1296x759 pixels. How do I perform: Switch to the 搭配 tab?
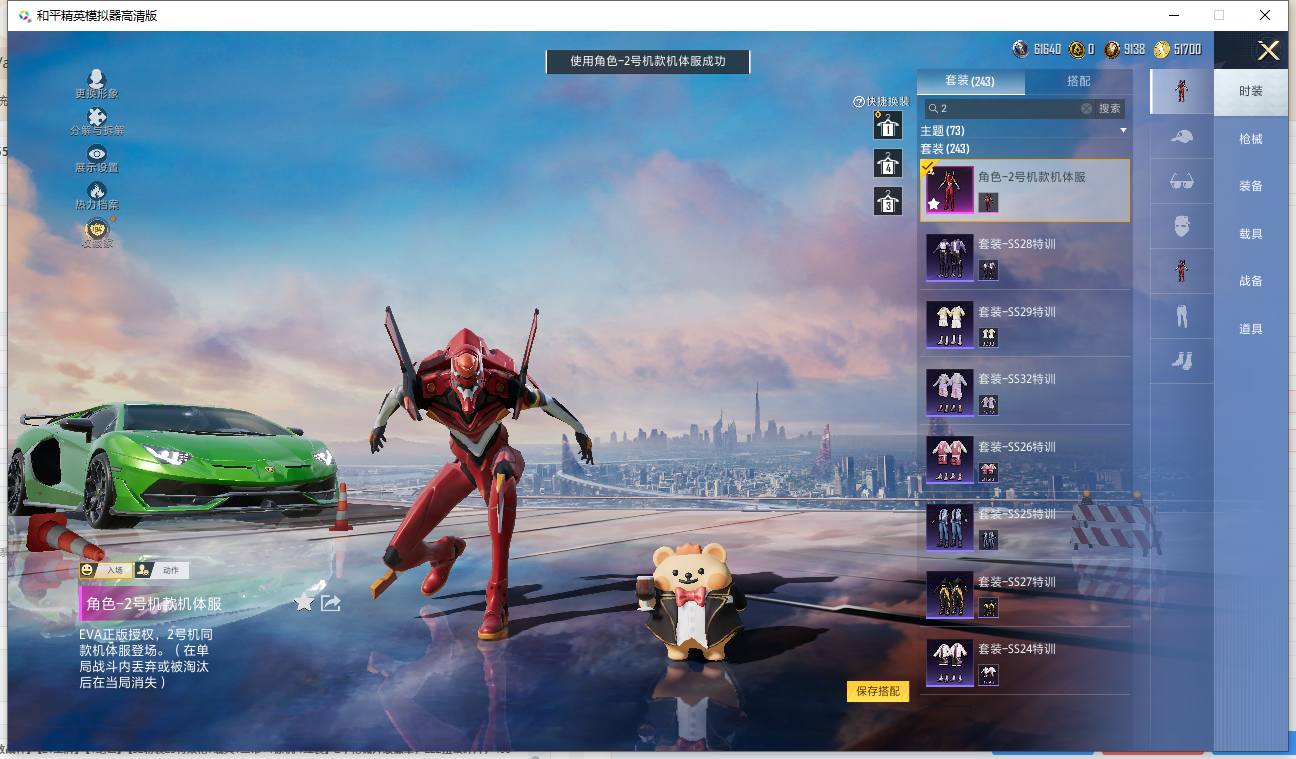[1079, 81]
